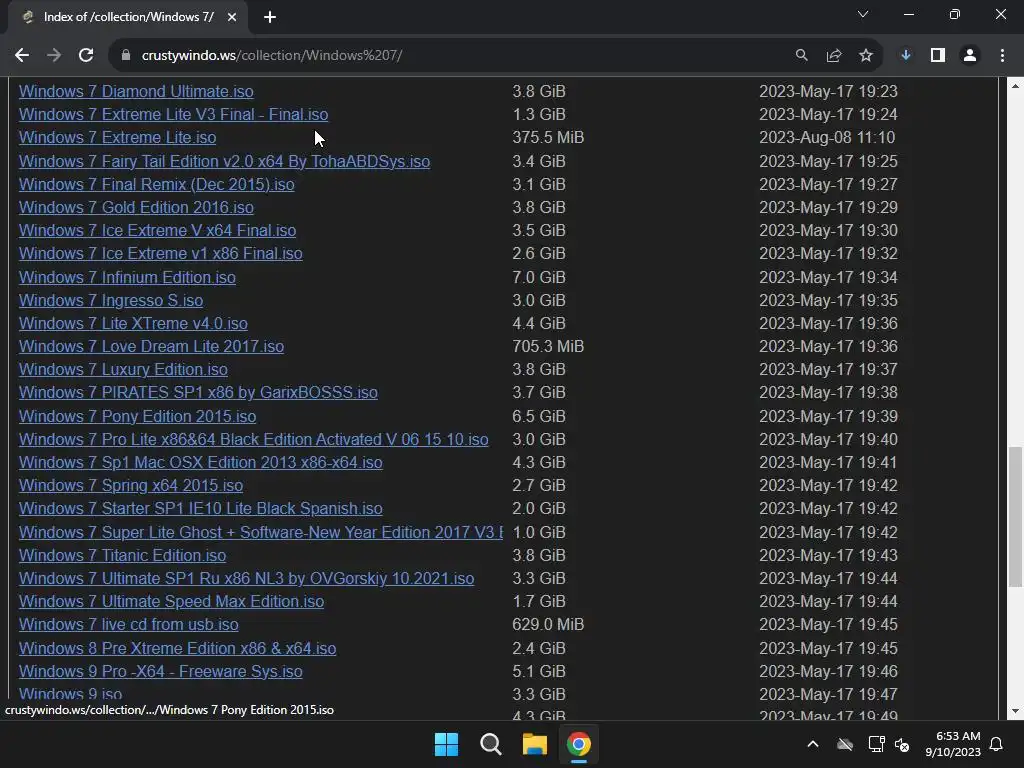Click Windows 7 Titanic Edition.iso
This screenshot has width=1024, height=768.
tap(122, 555)
